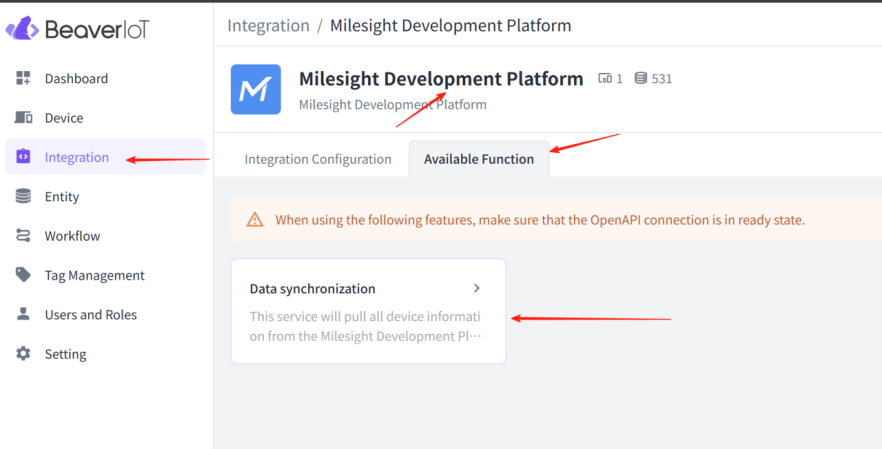Click the entity count icon beside 531
This screenshot has width=882, height=449.
(x=641, y=78)
